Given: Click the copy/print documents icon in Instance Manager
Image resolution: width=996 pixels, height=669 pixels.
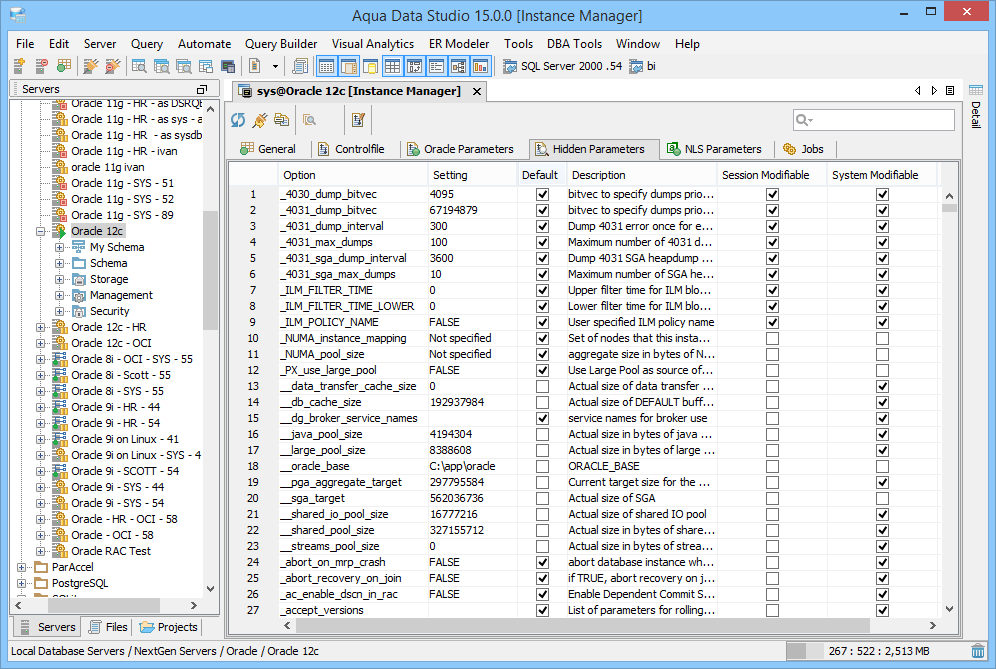Looking at the screenshot, I should pos(281,119).
